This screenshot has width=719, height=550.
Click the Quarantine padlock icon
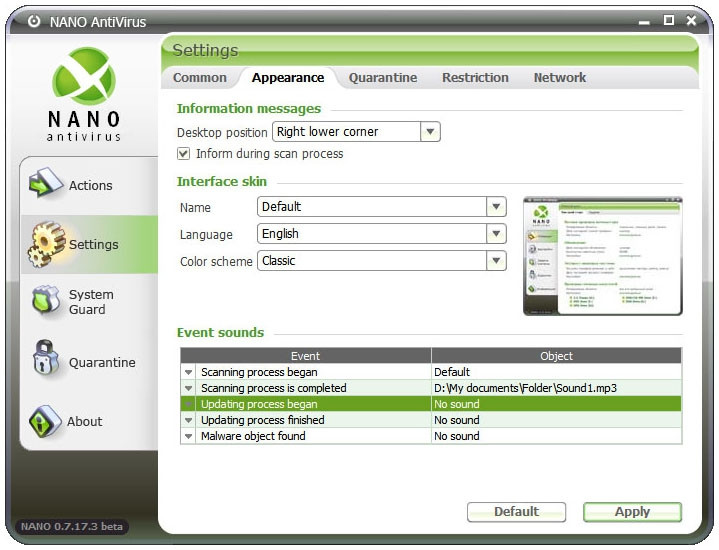[x=45, y=357]
